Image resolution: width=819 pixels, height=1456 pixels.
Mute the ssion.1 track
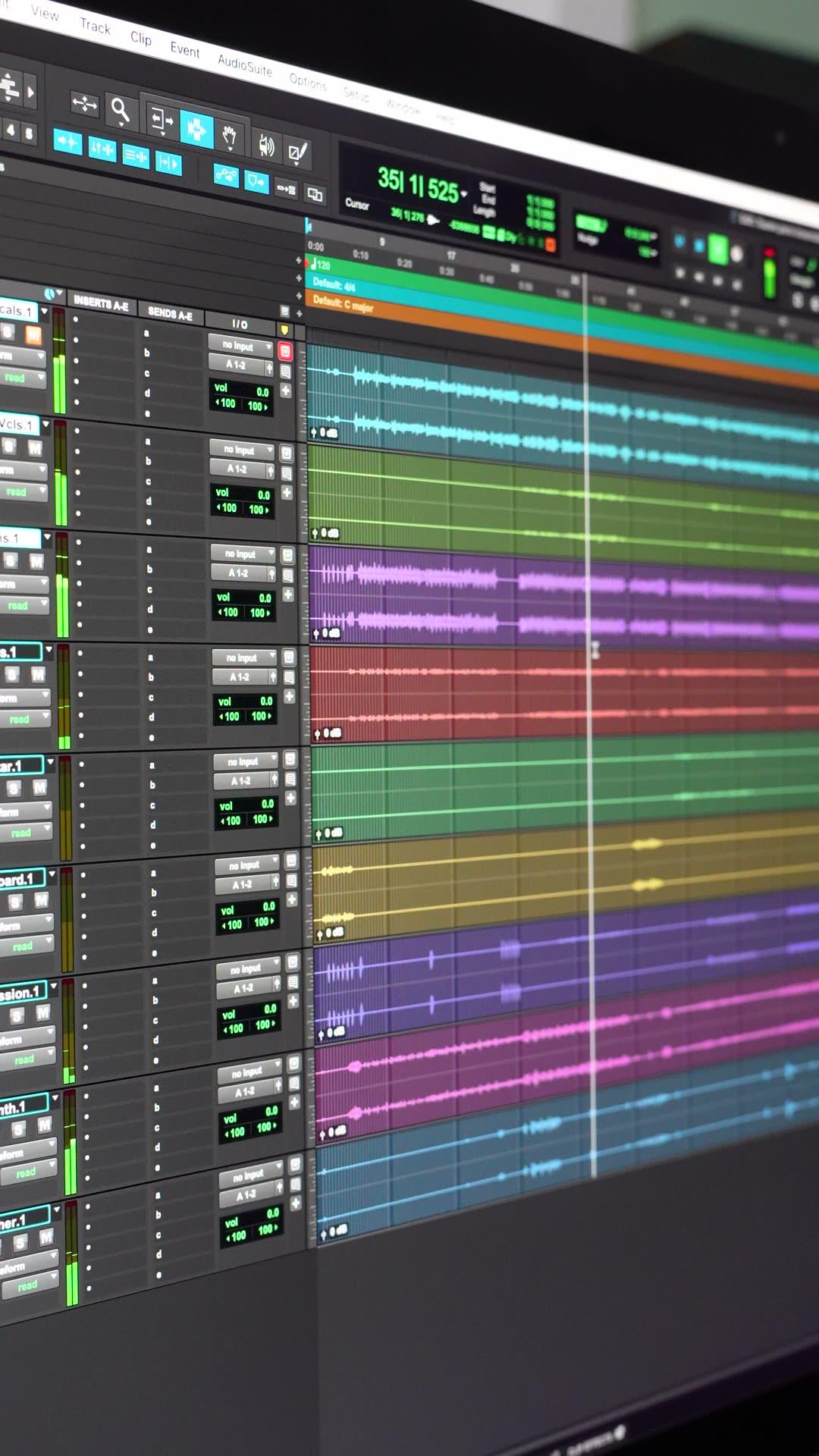click(x=43, y=1012)
